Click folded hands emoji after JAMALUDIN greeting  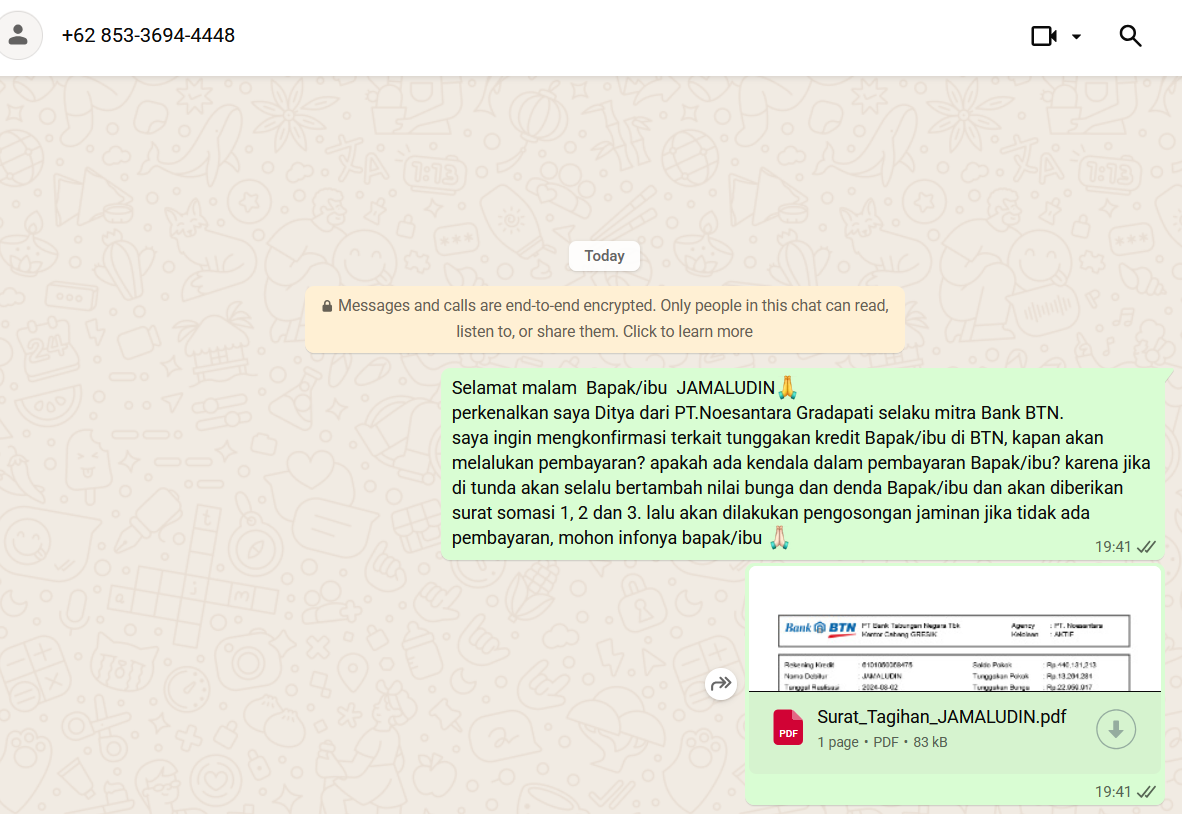[787, 387]
